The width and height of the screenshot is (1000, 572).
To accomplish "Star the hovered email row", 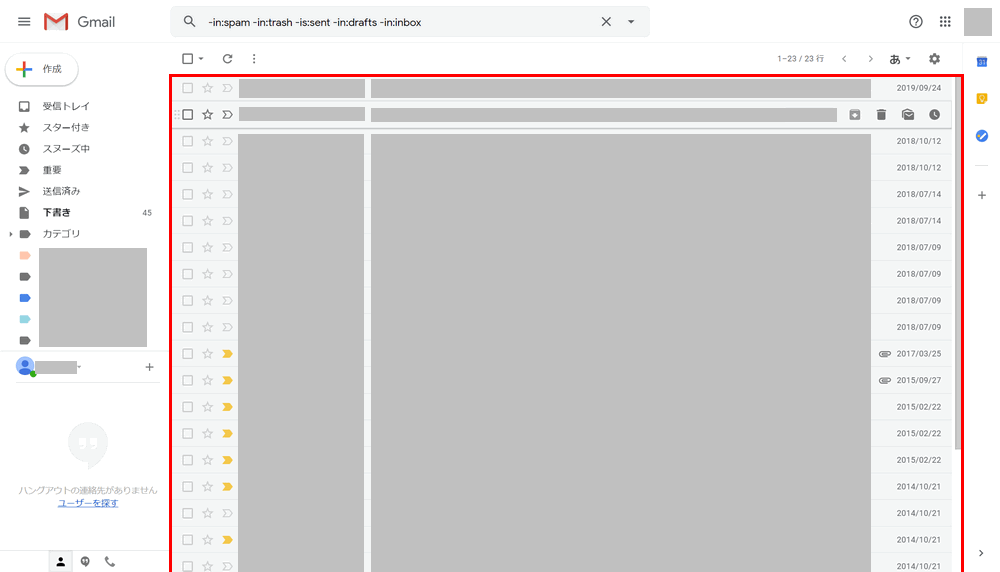I will [207, 115].
